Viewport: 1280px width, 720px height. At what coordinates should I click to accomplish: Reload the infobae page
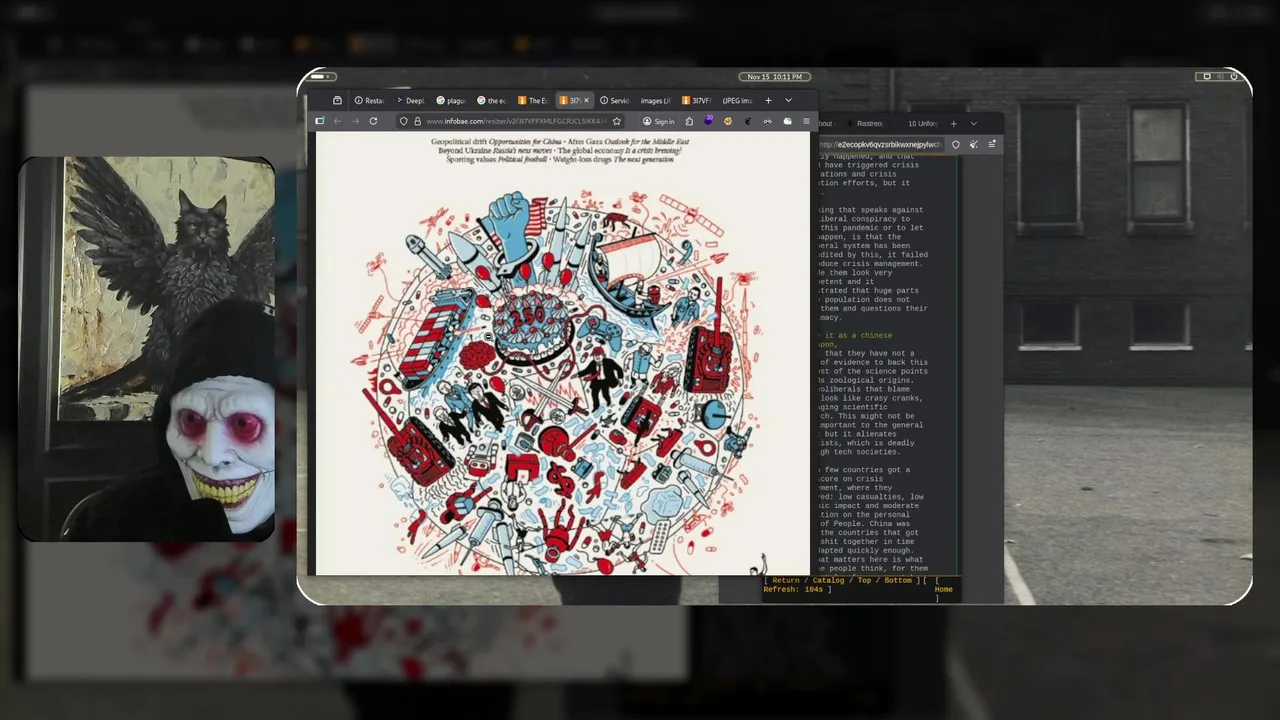point(373,121)
